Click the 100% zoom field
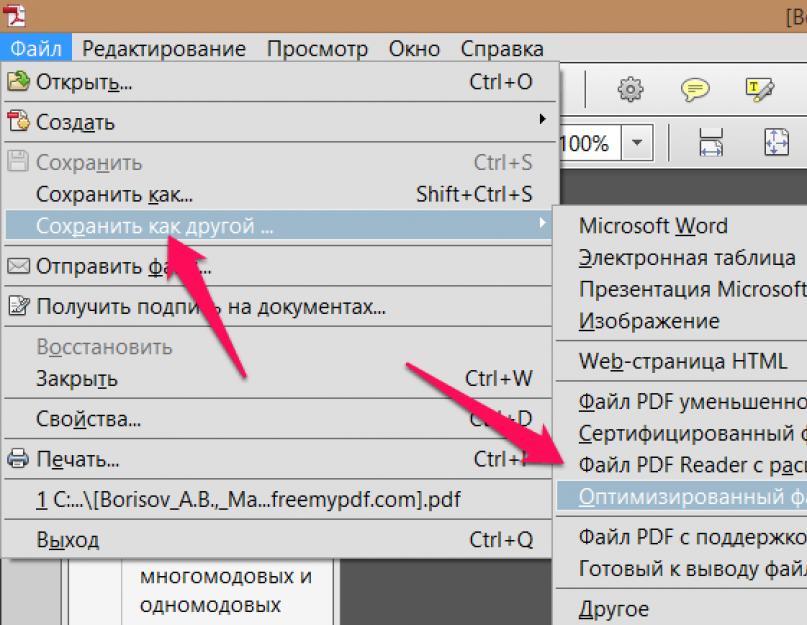807x625 pixels. tap(590, 143)
